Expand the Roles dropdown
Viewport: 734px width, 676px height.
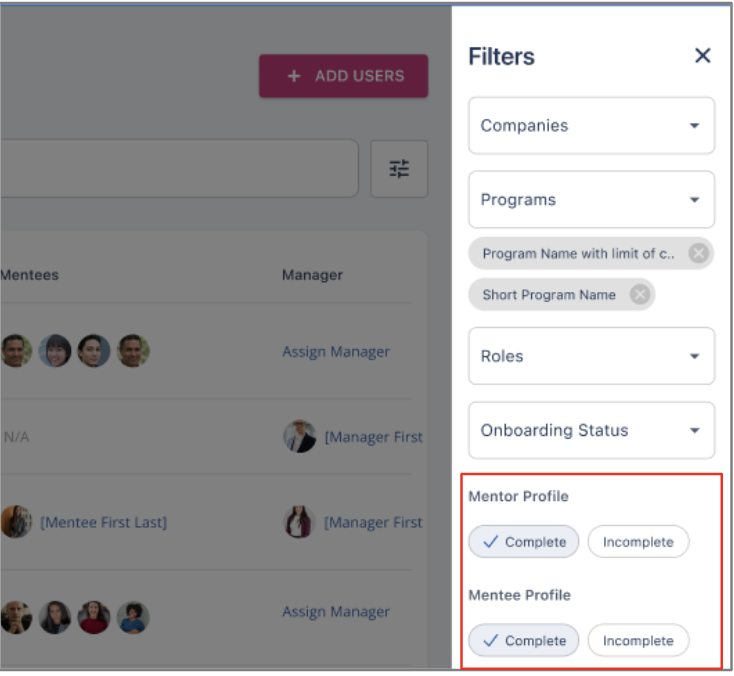(591, 356)
